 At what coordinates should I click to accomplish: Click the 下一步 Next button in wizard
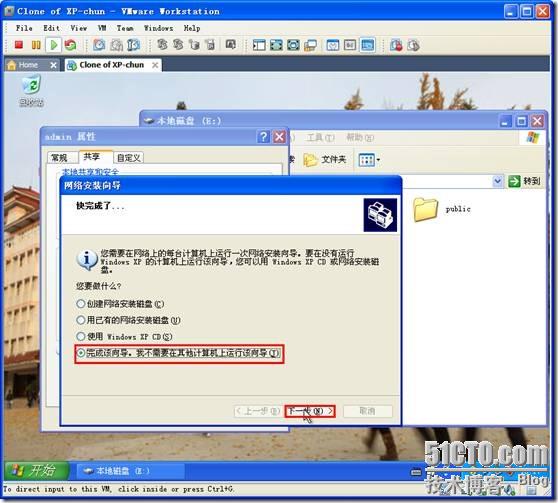pyautogui.click(x=310, y=411)
